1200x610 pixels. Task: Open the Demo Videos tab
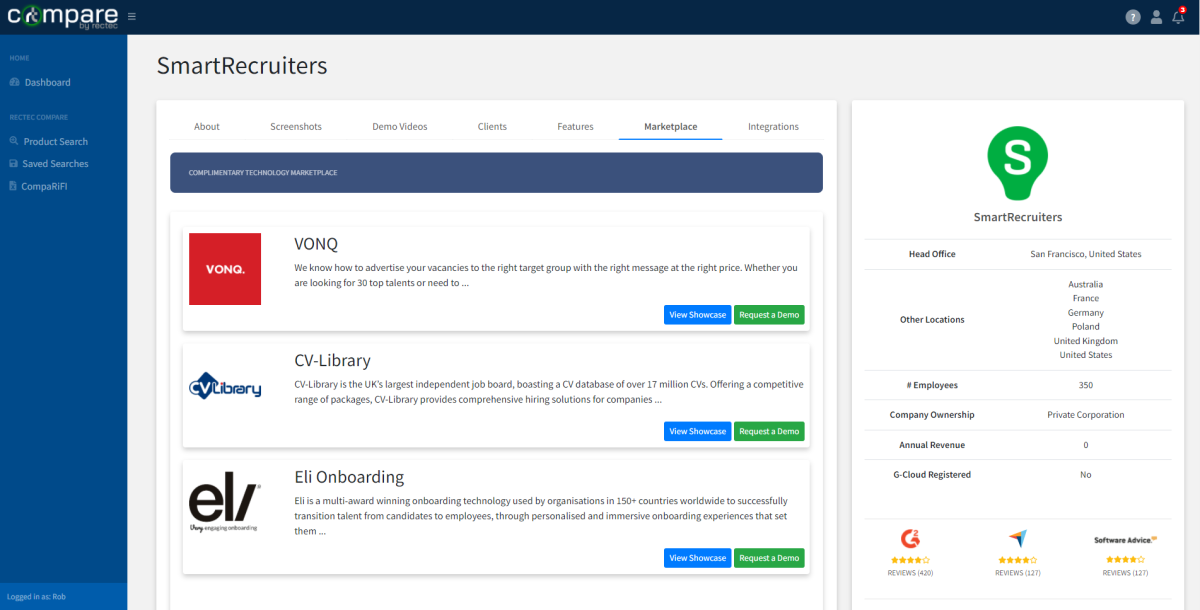pos(399,127)
